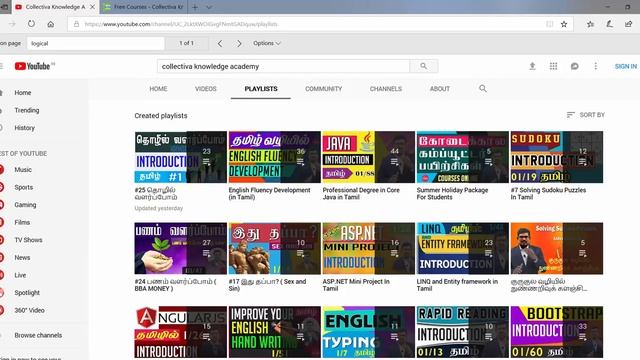
Task: Select the PLAYLISTS tab
Action: (x=261, y=89)
